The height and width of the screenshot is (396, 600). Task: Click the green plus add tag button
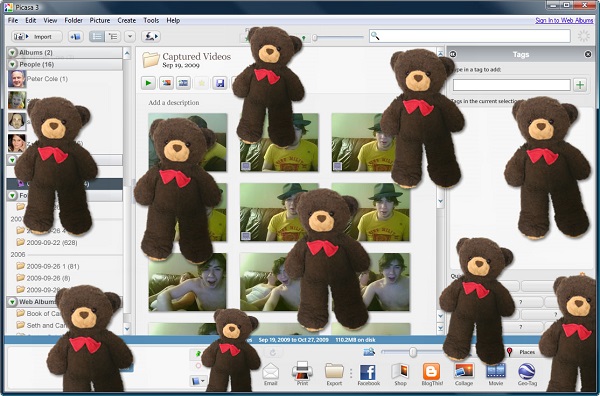(x=580, y=85)
